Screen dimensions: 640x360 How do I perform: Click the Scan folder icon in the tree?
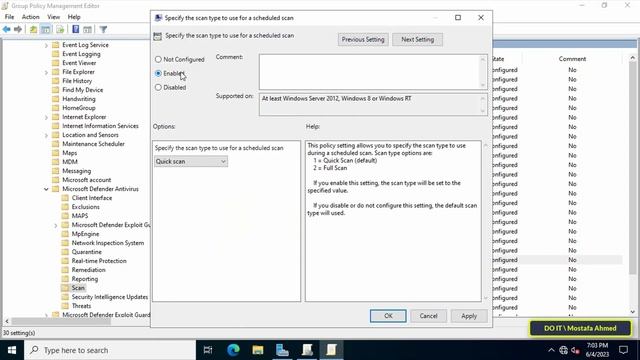click(65, 288)
